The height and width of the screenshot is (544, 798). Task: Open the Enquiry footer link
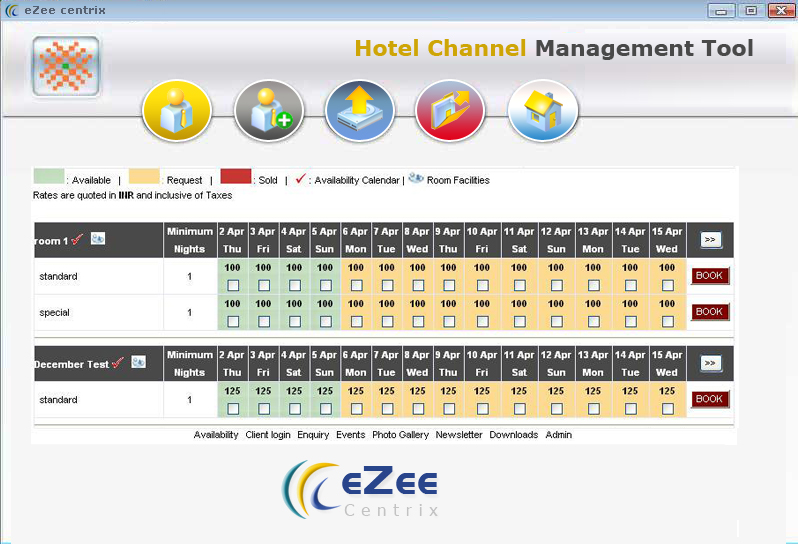[x=313, y=435]
